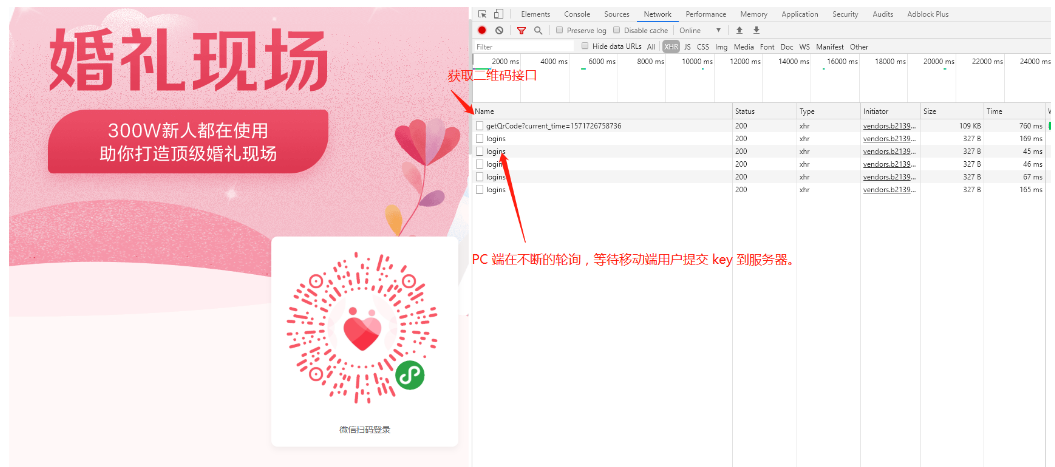This screenshot has height=467, width=1055.
Task: Open the Performance tab
Action: [706, 14]
